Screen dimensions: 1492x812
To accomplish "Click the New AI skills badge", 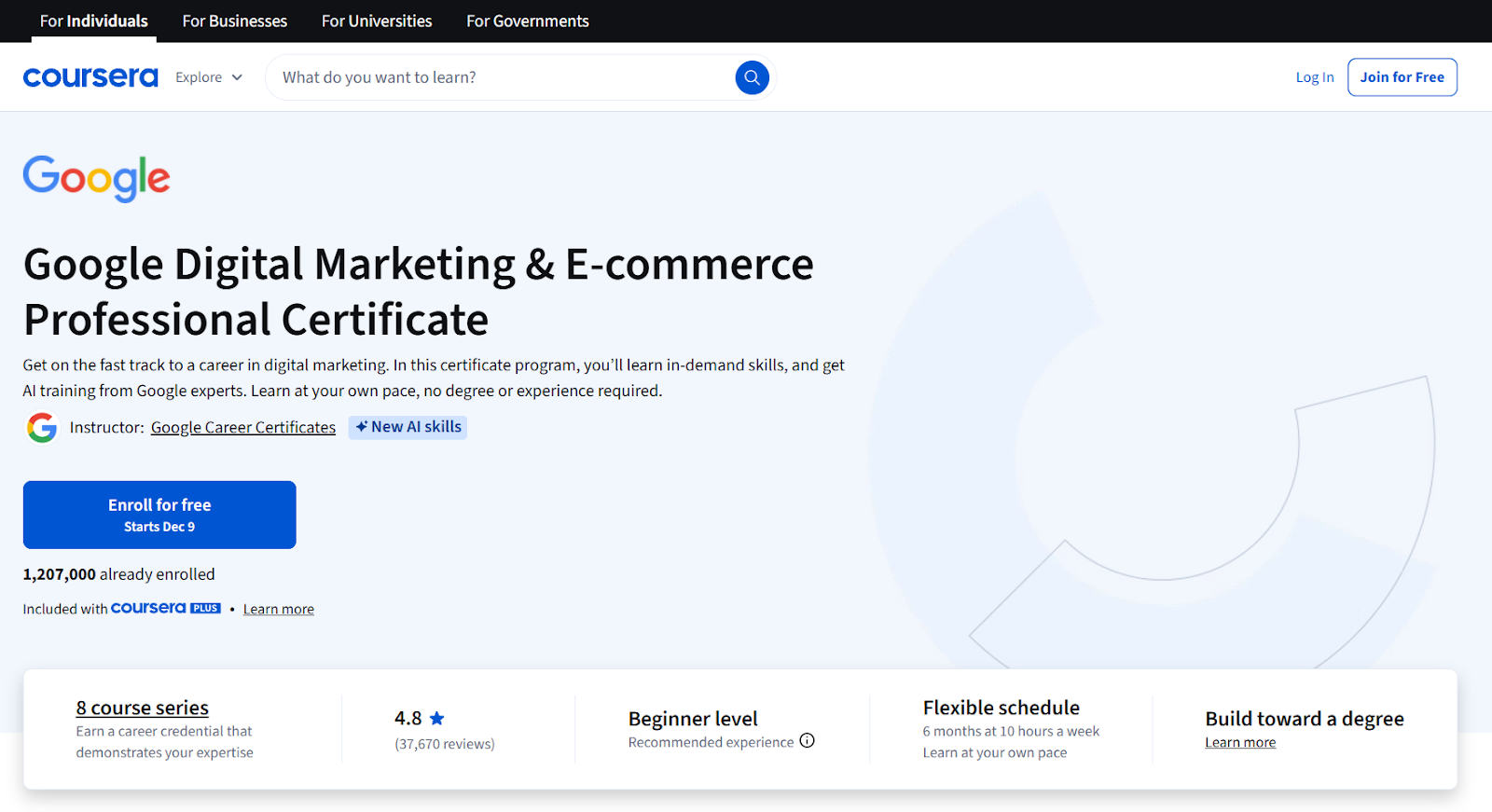I will click(x=408, y=427).
